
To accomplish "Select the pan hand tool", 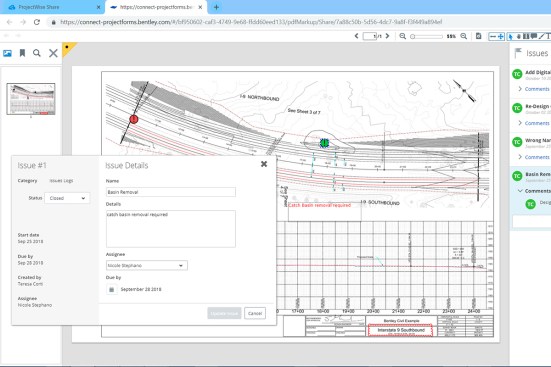I will [x=518, y=36].
